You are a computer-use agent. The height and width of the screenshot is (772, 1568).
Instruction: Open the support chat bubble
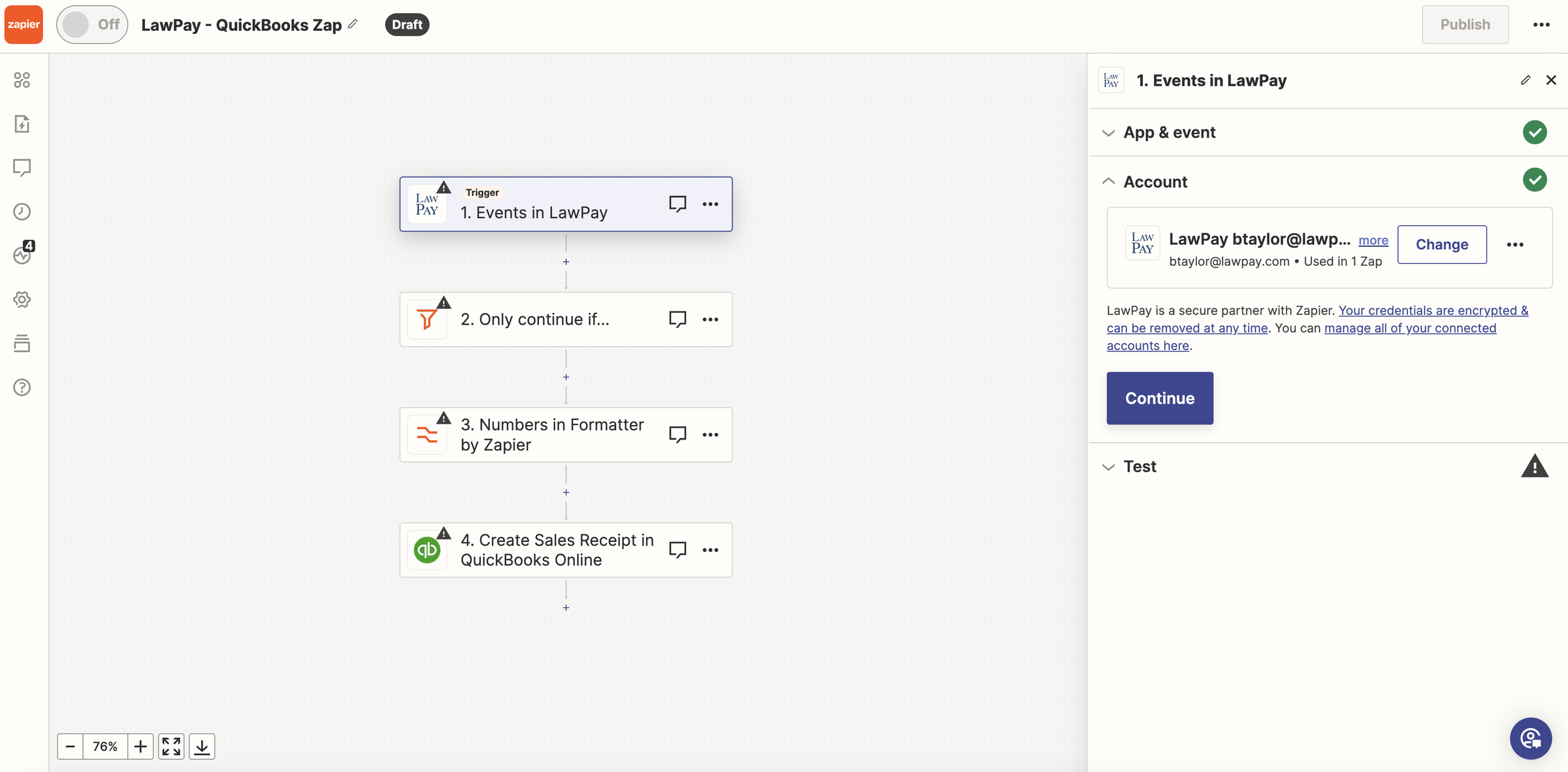(x=1531, y=739)
